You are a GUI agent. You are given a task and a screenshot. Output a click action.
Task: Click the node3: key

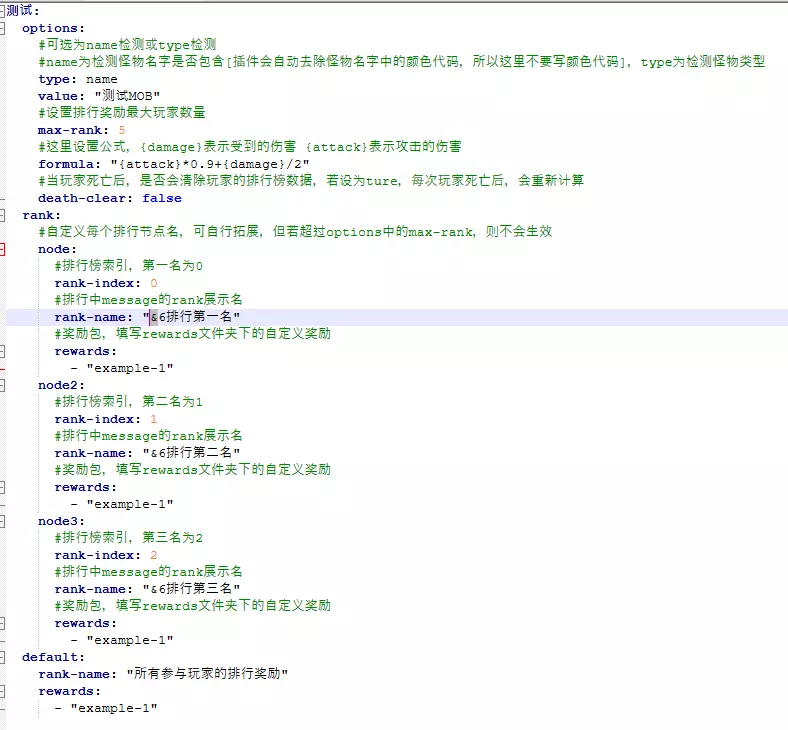61,522
